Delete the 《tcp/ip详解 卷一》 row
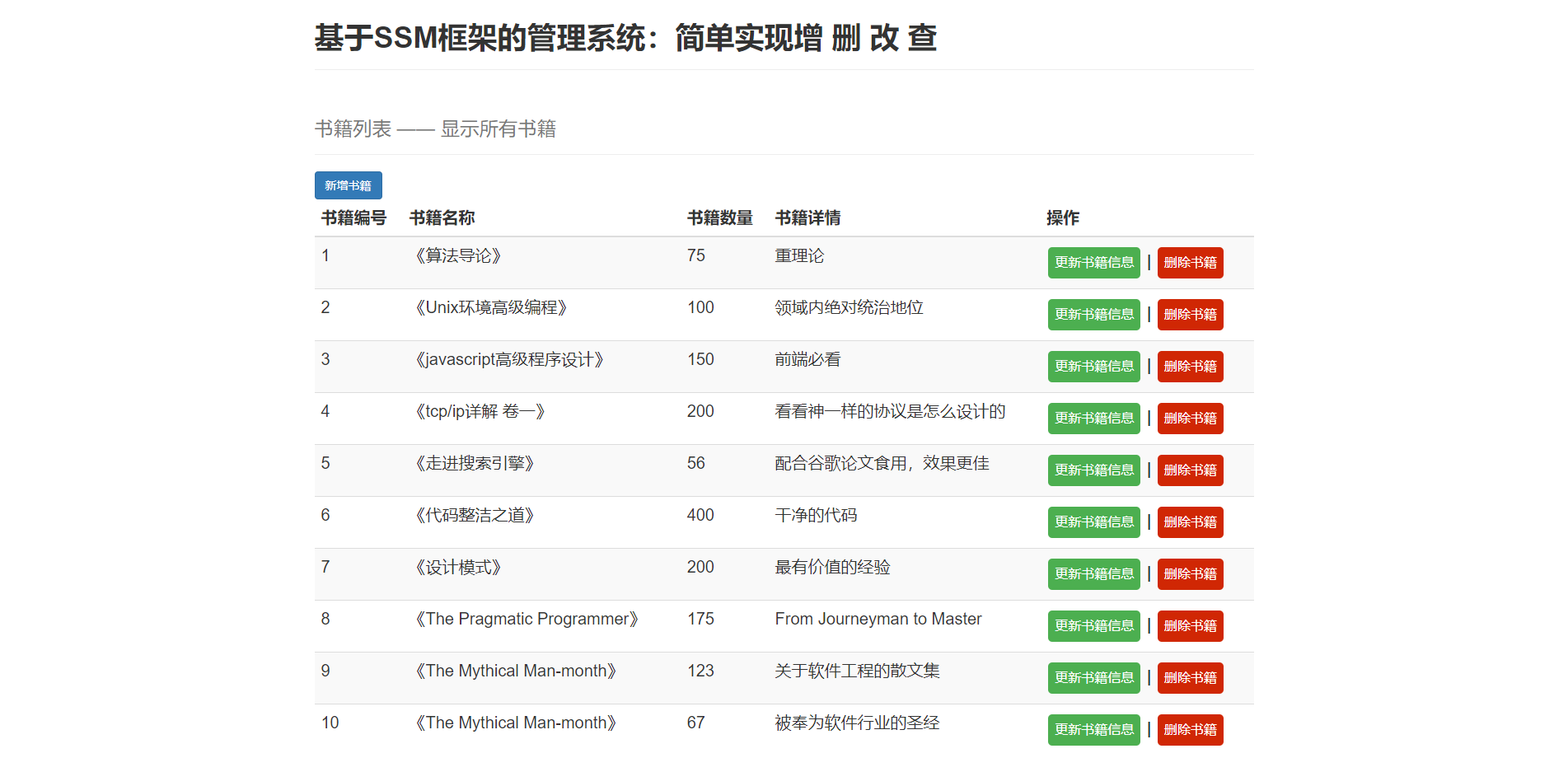The image size is (1568, 772). click(x=1189, y=419)
